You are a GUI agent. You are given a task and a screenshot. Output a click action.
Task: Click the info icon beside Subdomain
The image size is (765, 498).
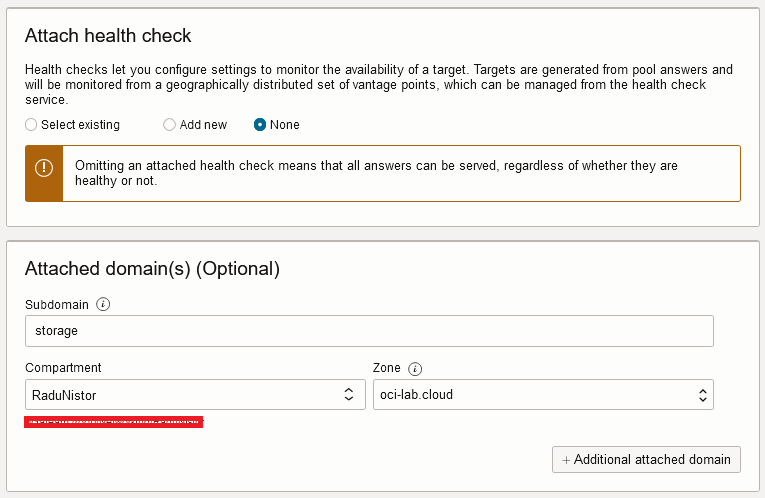(x=103, y=304)
